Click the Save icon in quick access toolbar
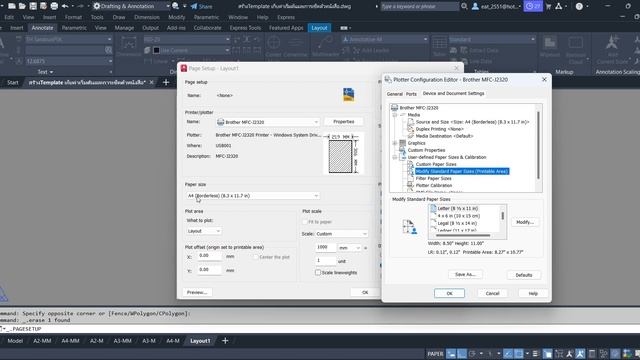 tap(33, 6)
